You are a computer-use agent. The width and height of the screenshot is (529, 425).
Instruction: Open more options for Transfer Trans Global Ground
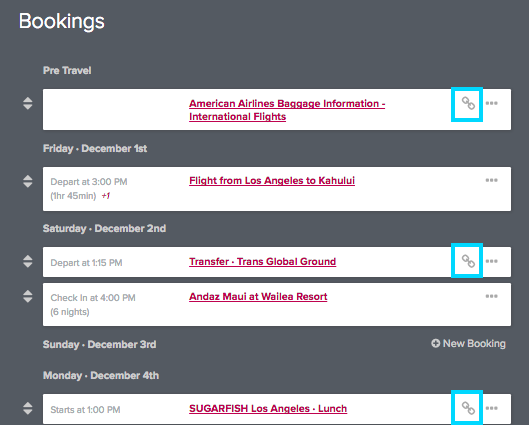(x=492, y=261)
